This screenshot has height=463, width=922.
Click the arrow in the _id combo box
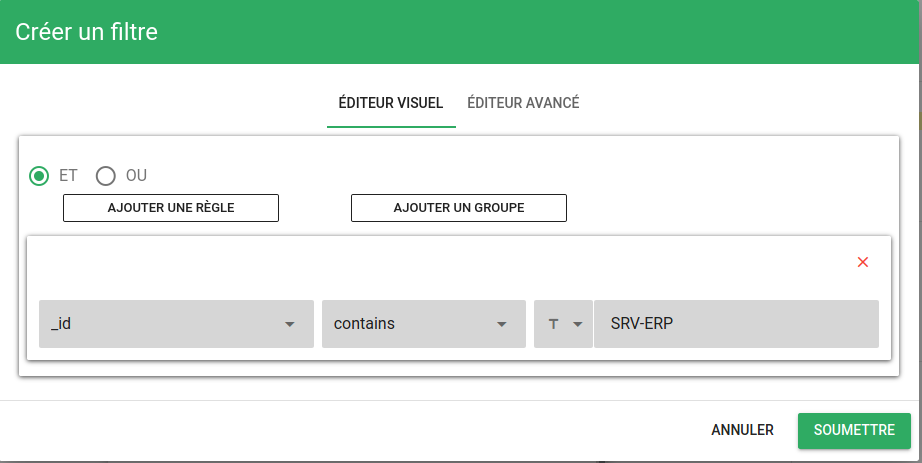[x=290, y=324]
